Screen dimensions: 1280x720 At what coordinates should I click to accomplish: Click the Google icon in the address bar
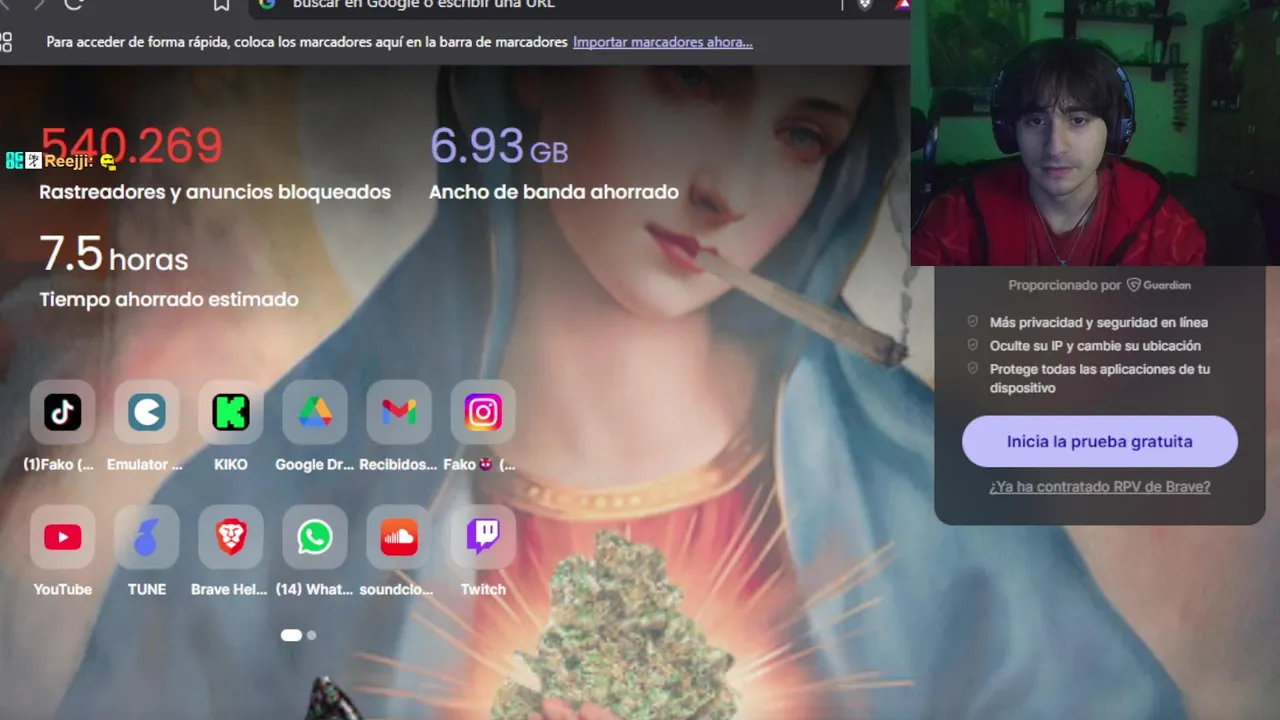click(x=267, y=4)
